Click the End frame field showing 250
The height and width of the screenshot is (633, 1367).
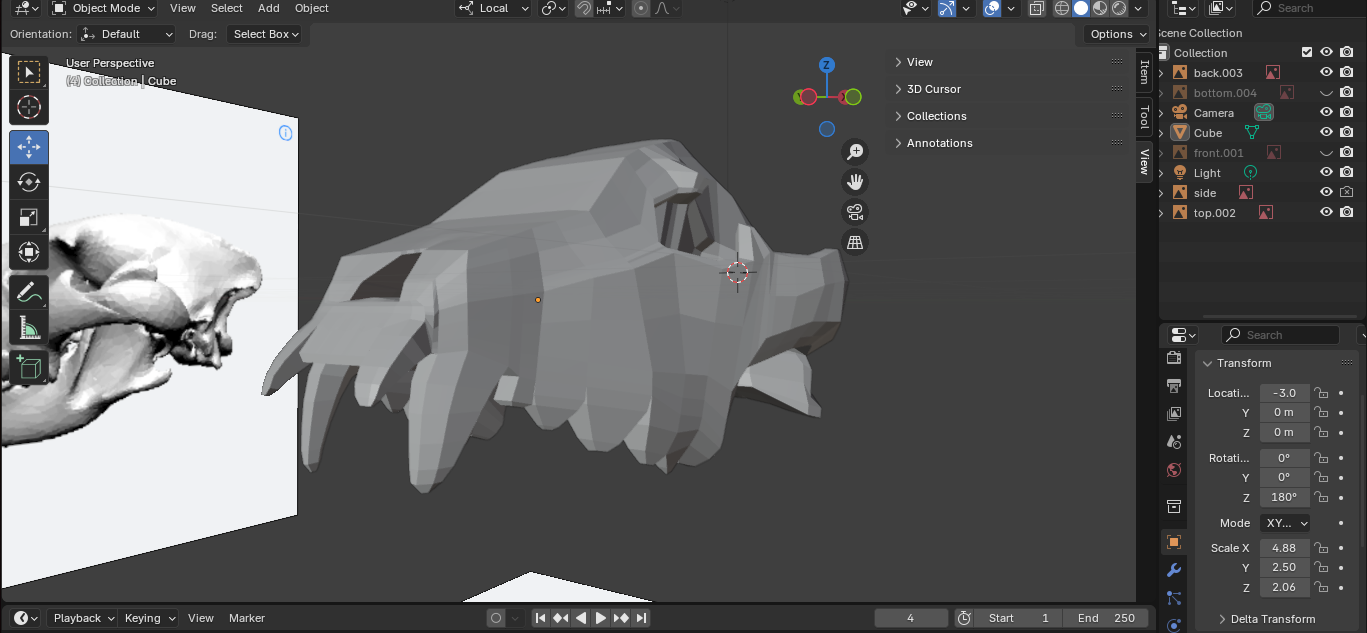pos(1106,617)
